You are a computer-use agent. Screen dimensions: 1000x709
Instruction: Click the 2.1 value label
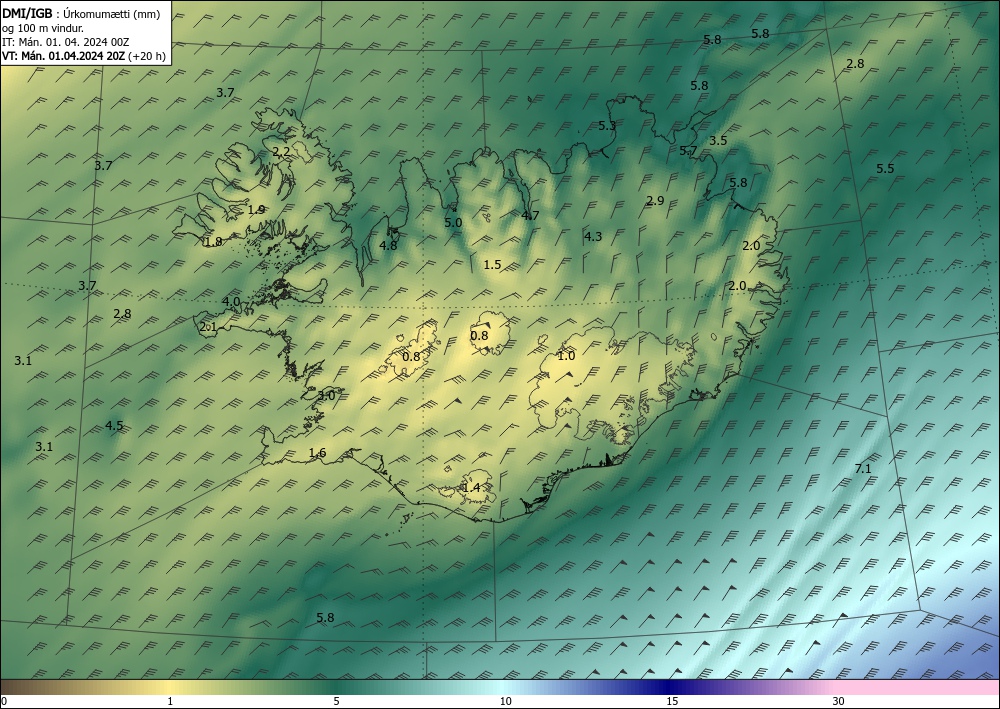[209, 327]
